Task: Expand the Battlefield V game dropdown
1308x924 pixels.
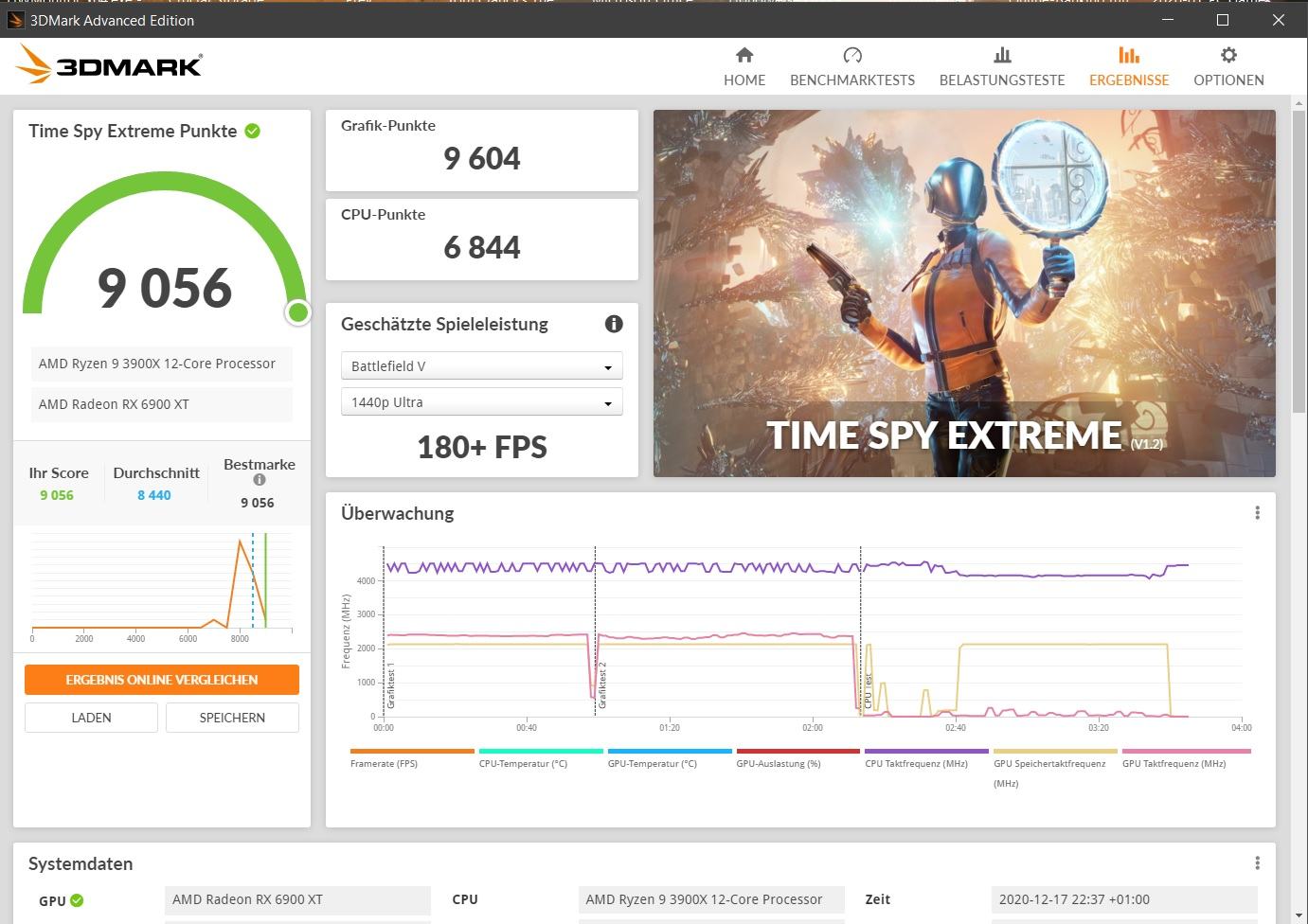Action: (482, 366)
